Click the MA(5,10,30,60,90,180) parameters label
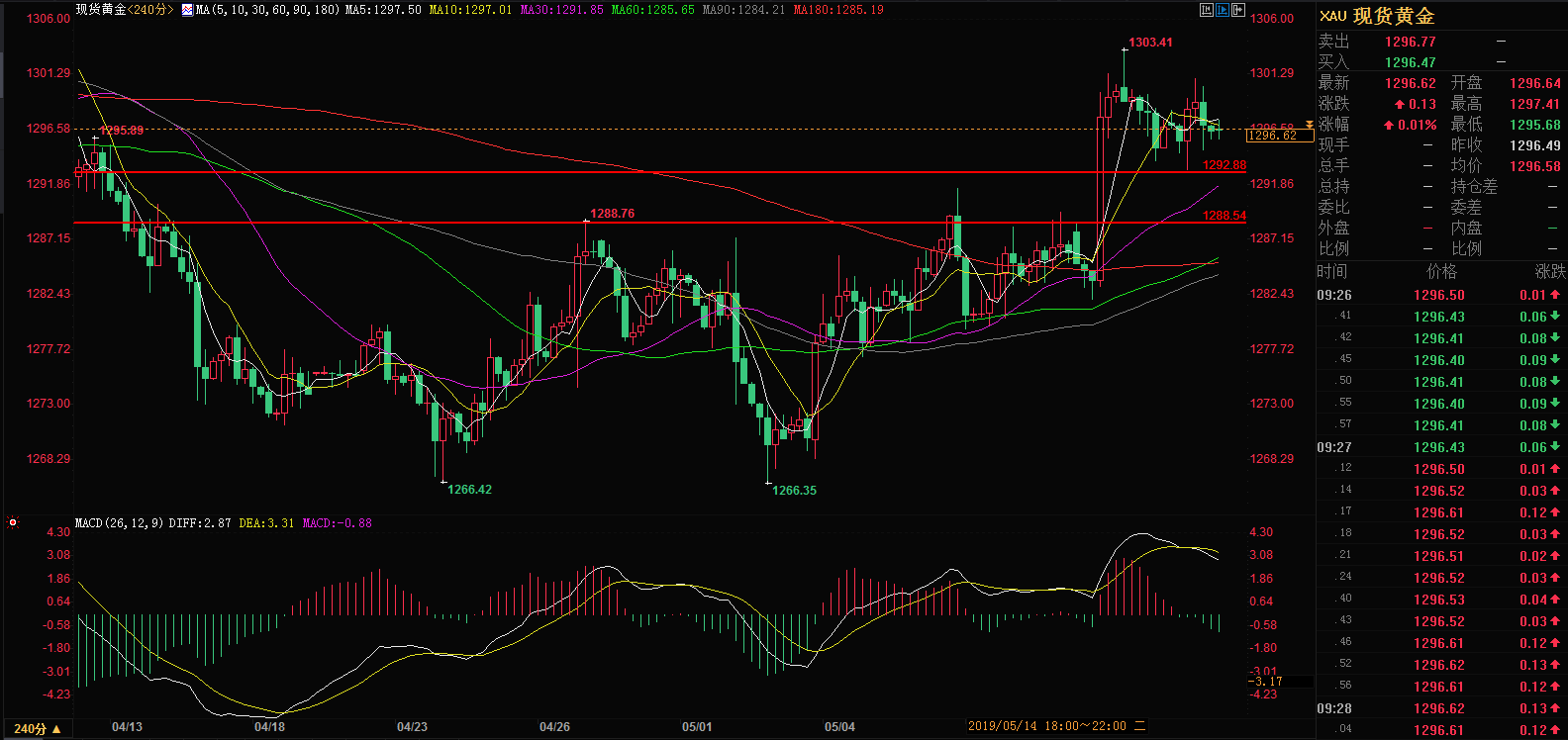Viewport: 1568px width, 740px height. pyautogui.click(x=268, y=10)
